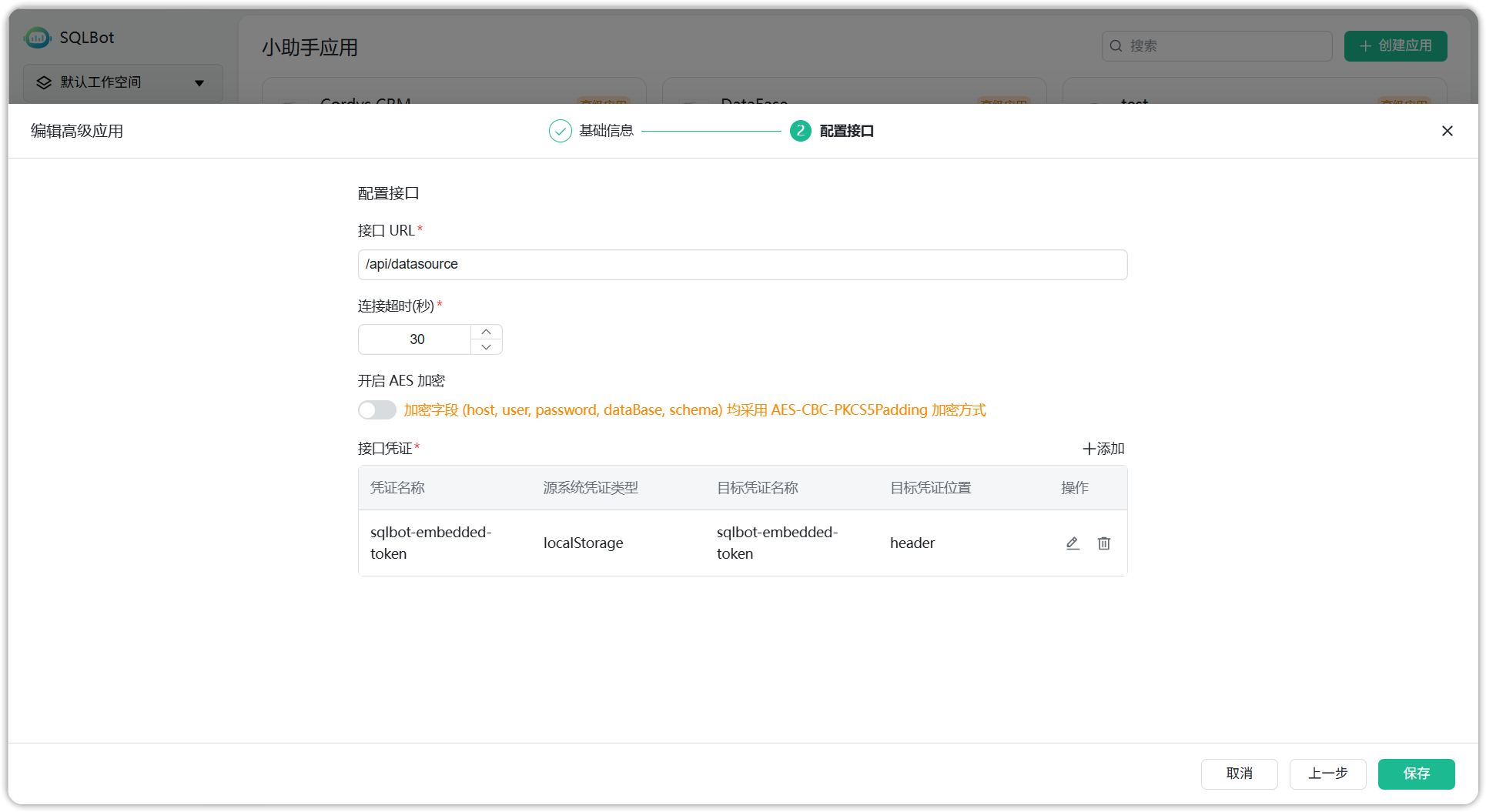Screen dimensions: 1486x812
Task: Decrease the connection timeout value
Action: pyautogui.click(x=487, y=347)
